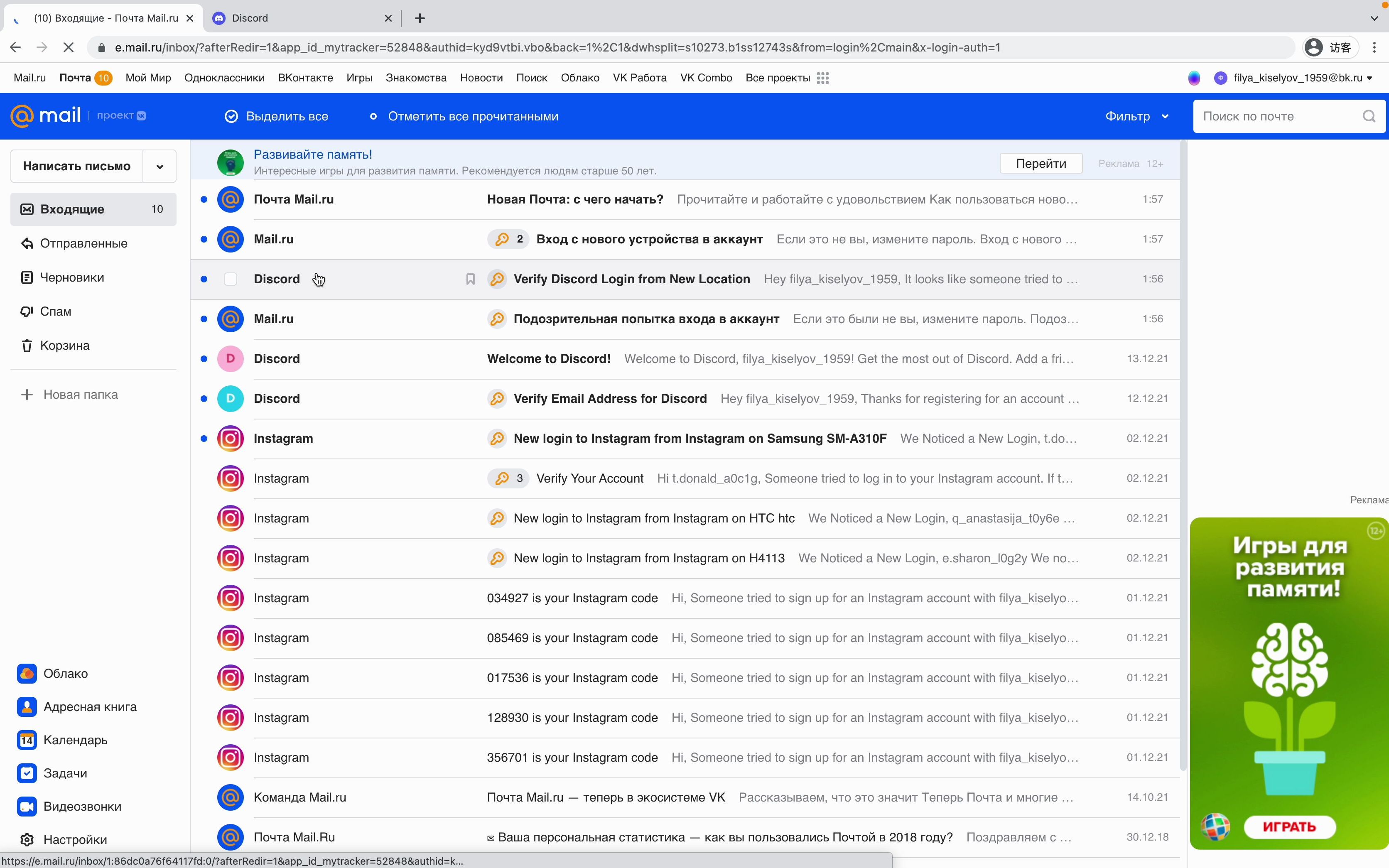Open email 356701 is your Instagram code
The height and width of the screenshot is (868, 1389).
point(685,758)
